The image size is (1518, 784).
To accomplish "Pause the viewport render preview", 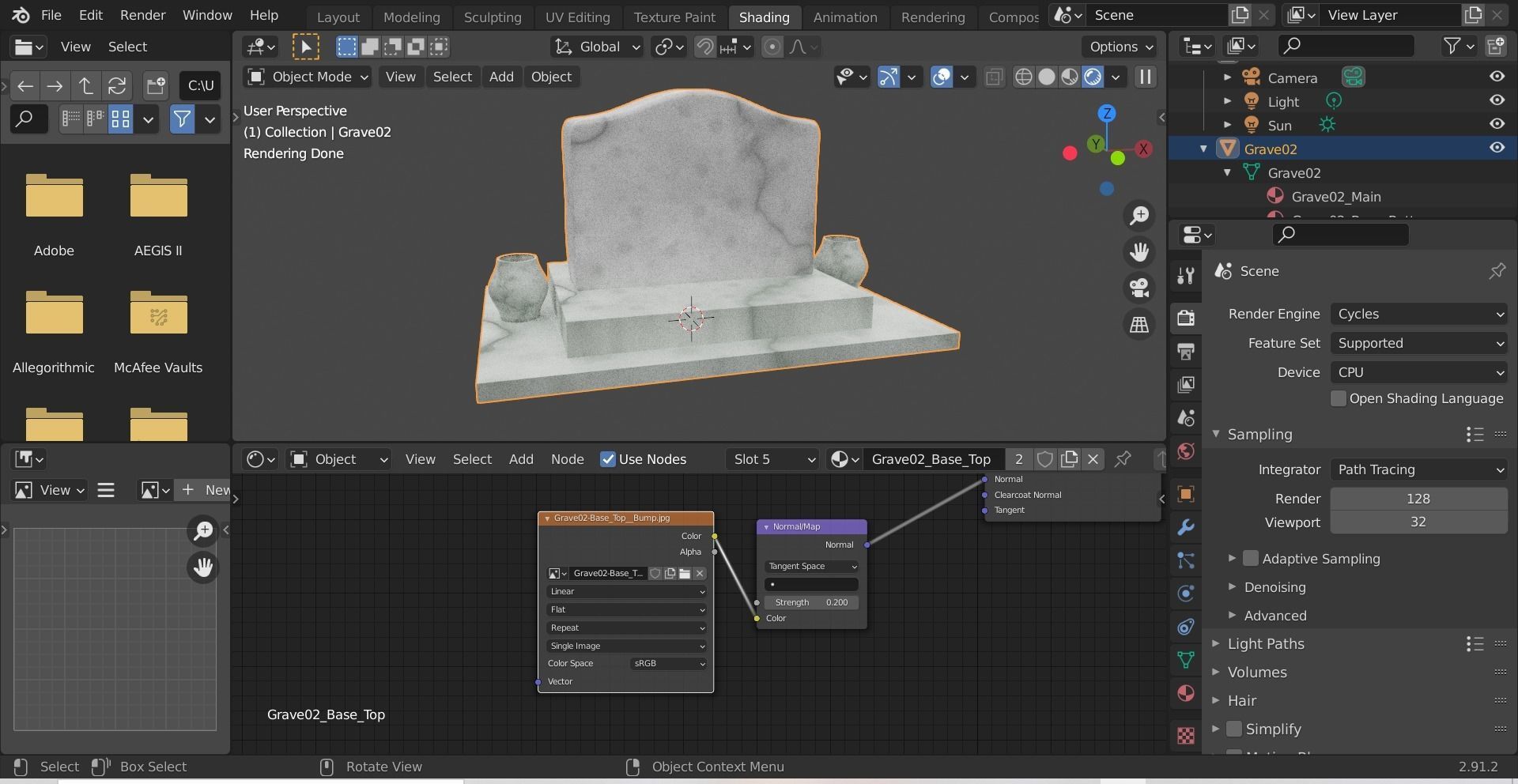I will pyautogui.click(x=1145, y=77).
